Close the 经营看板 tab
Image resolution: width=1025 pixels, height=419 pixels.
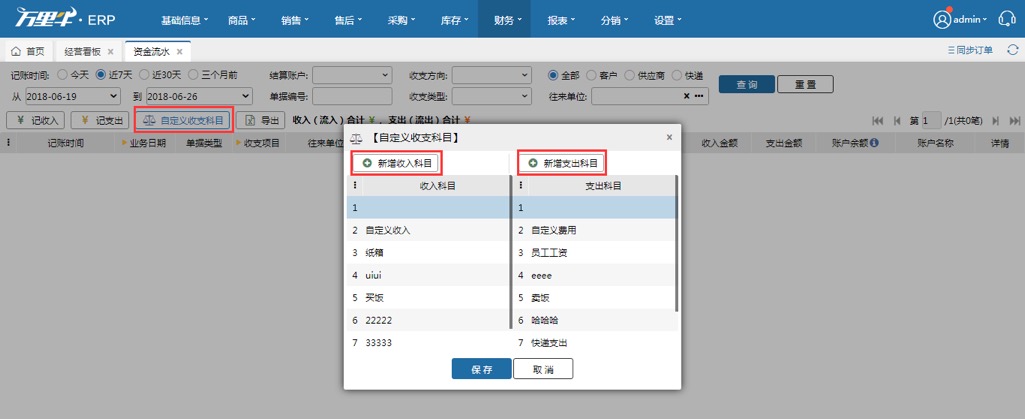pos(110,51)
